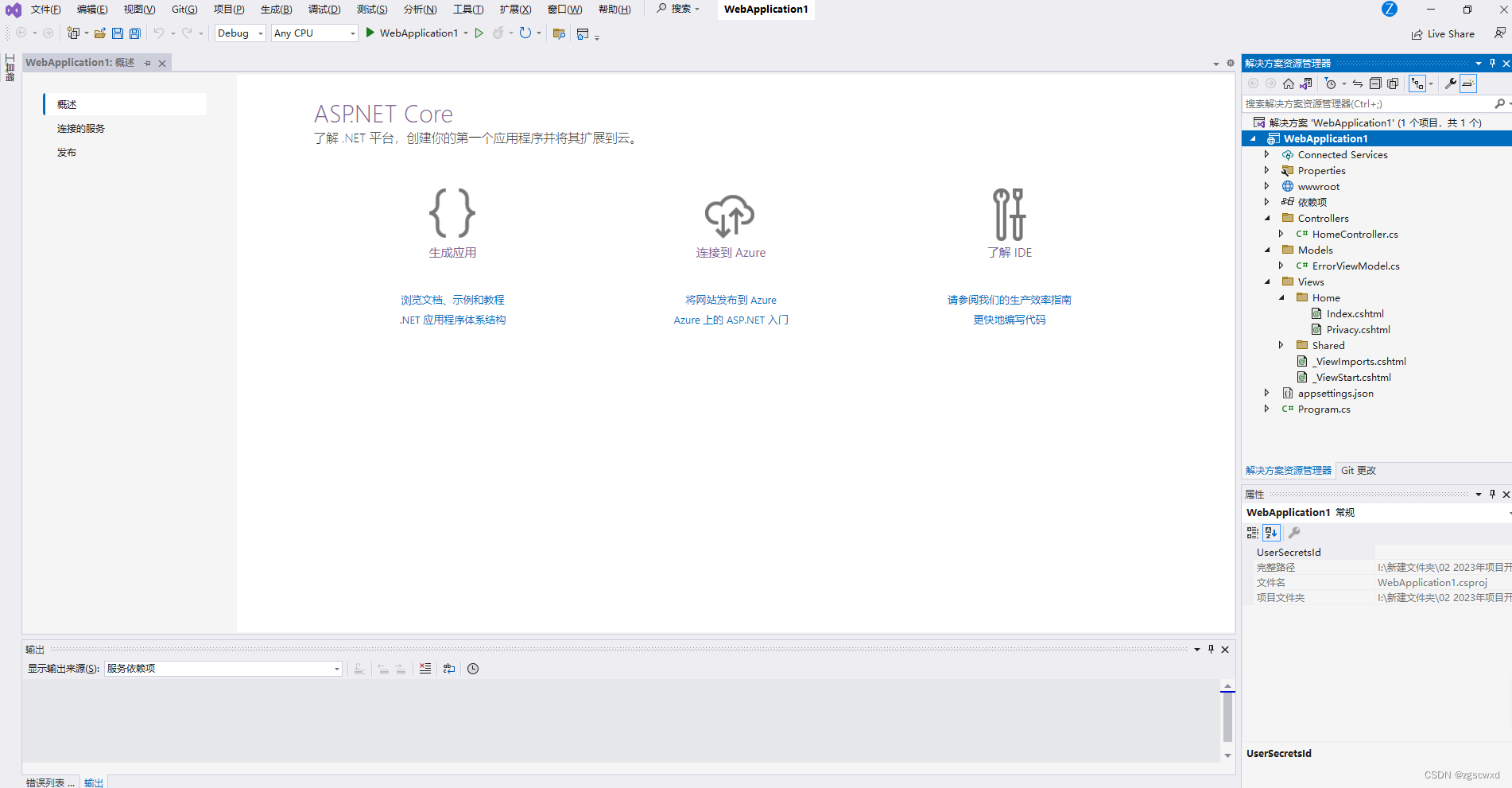Click the Find in Files folder-search icon
Image resolution: width=1512 pixels, height=788 pixels.
coord(559,33)
